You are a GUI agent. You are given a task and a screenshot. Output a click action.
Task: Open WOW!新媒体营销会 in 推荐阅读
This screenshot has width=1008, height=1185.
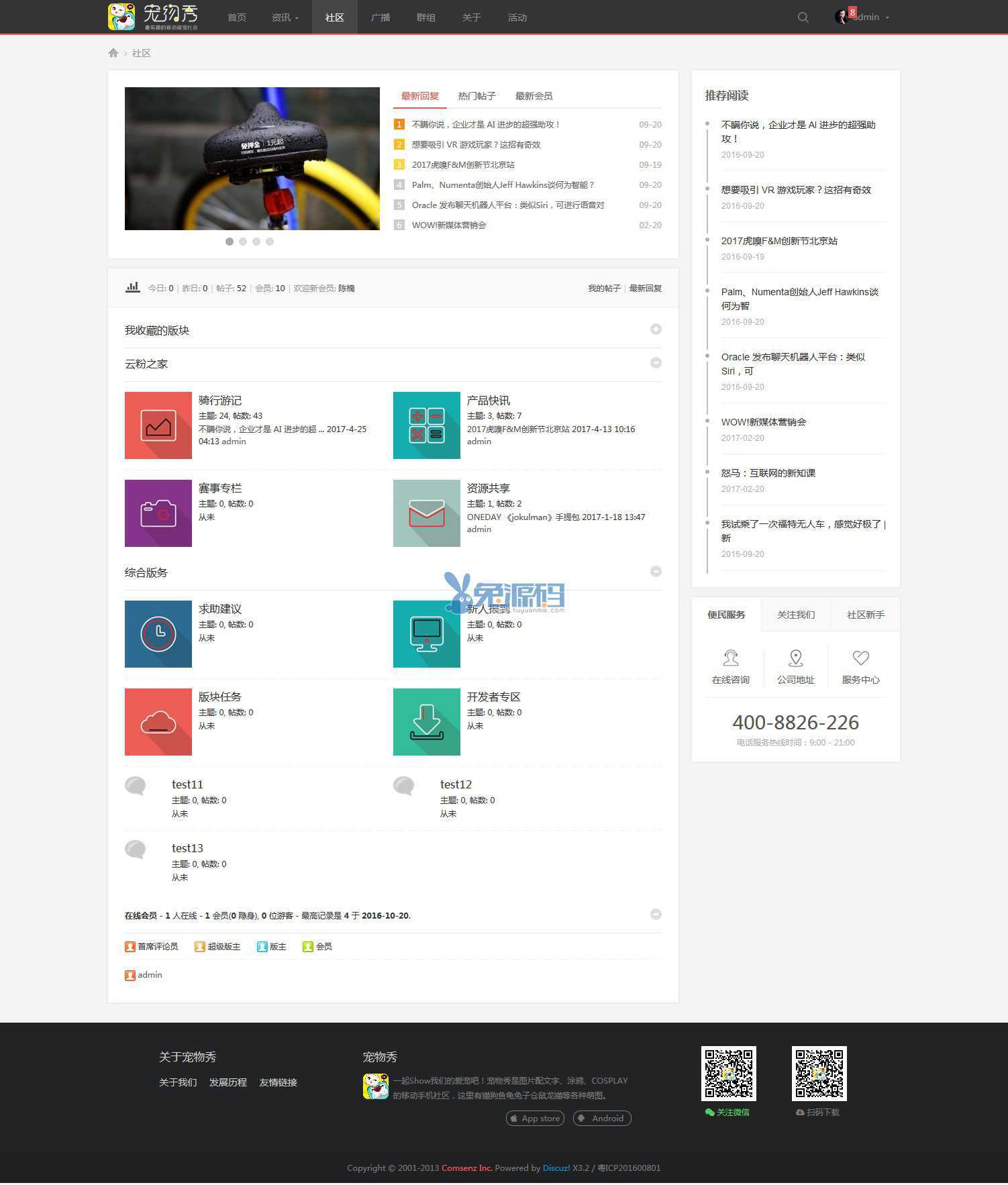(764, 422)
